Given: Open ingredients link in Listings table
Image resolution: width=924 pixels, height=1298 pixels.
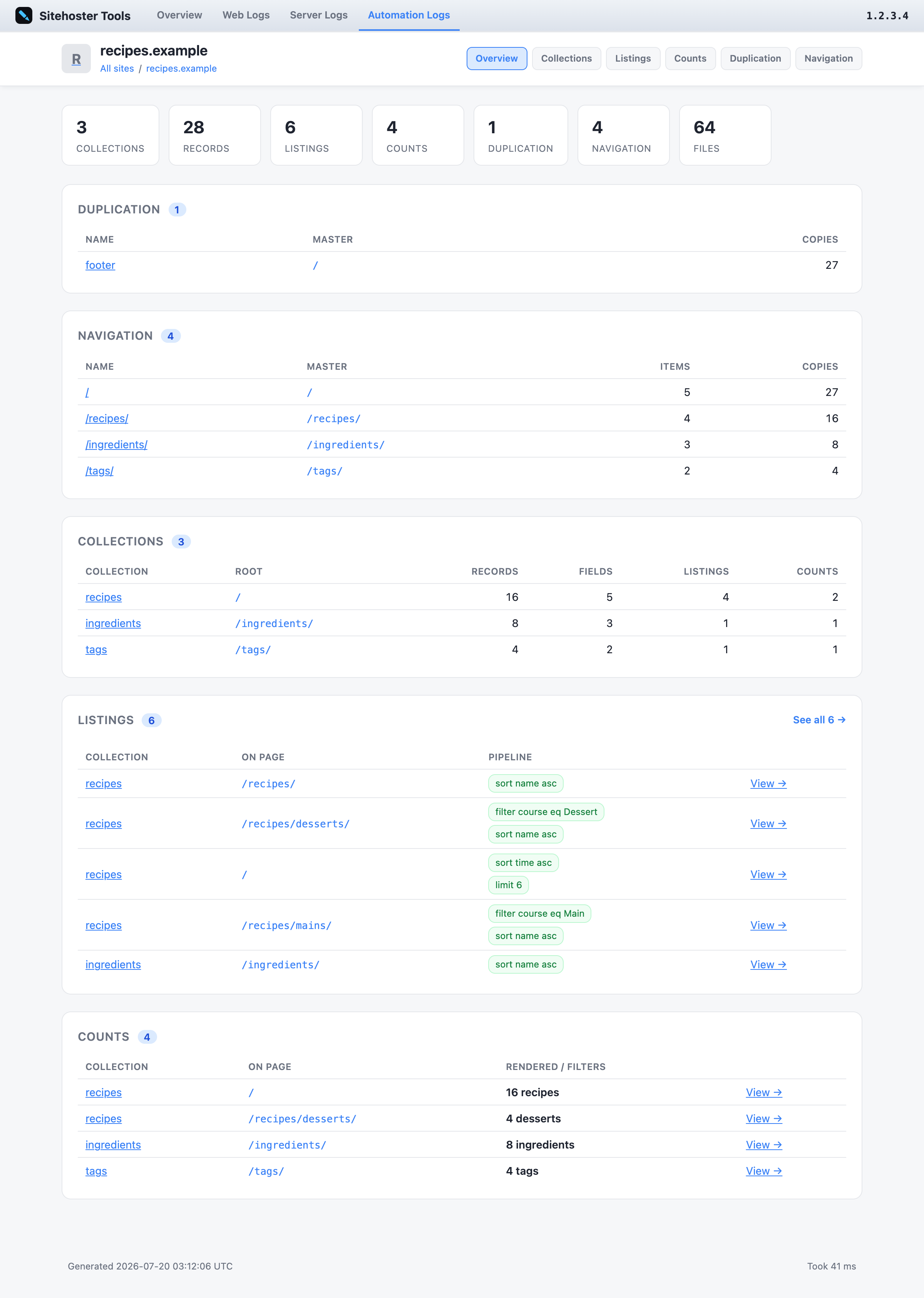Looking at the screenshot, I should (113, 964).
